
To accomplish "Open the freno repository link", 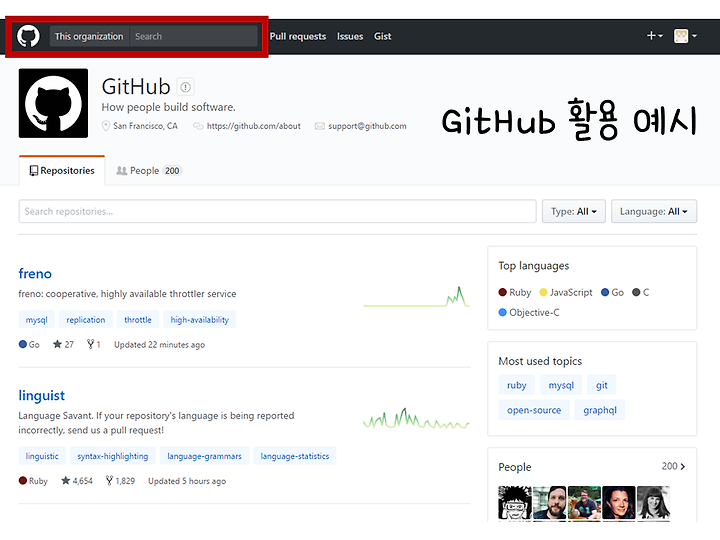I will (35, 274).
